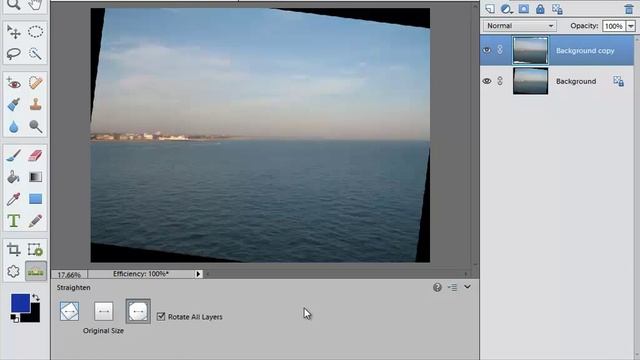Reset to default colors
Viewport: 640px width, 360px height.
[x=15, y=318]
